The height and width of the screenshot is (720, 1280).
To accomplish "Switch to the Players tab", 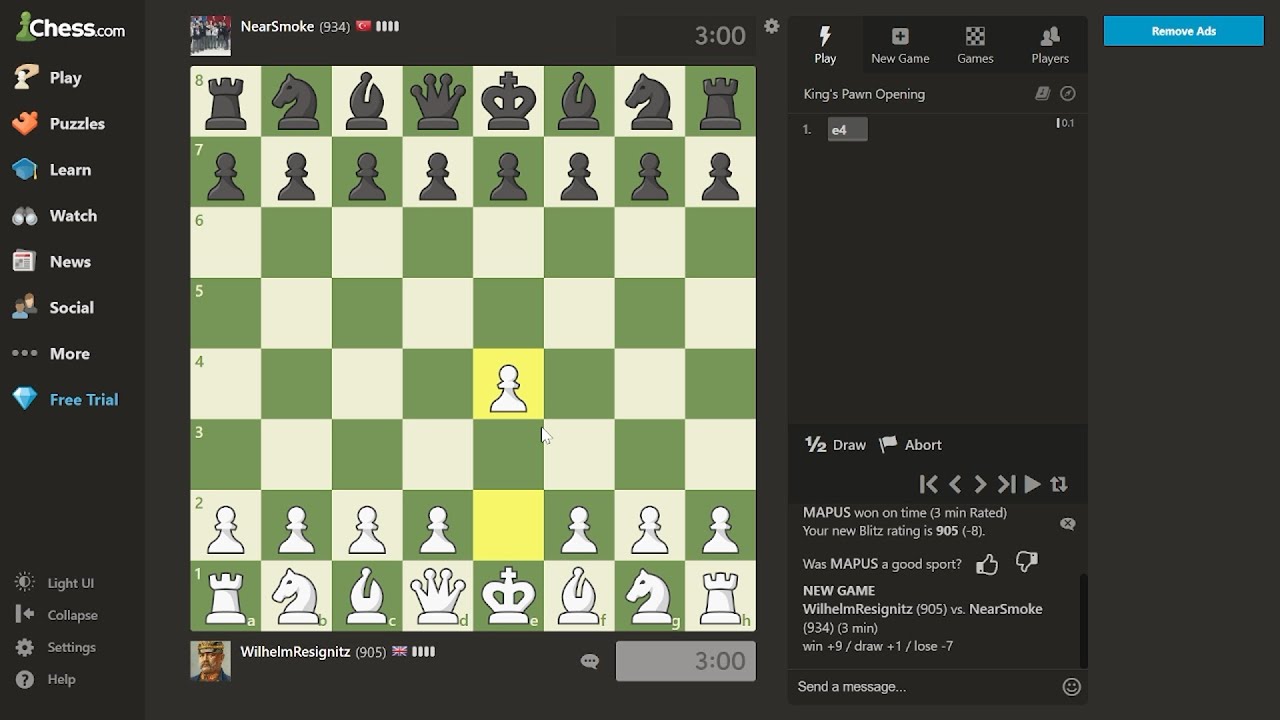I will [1050, 45].
